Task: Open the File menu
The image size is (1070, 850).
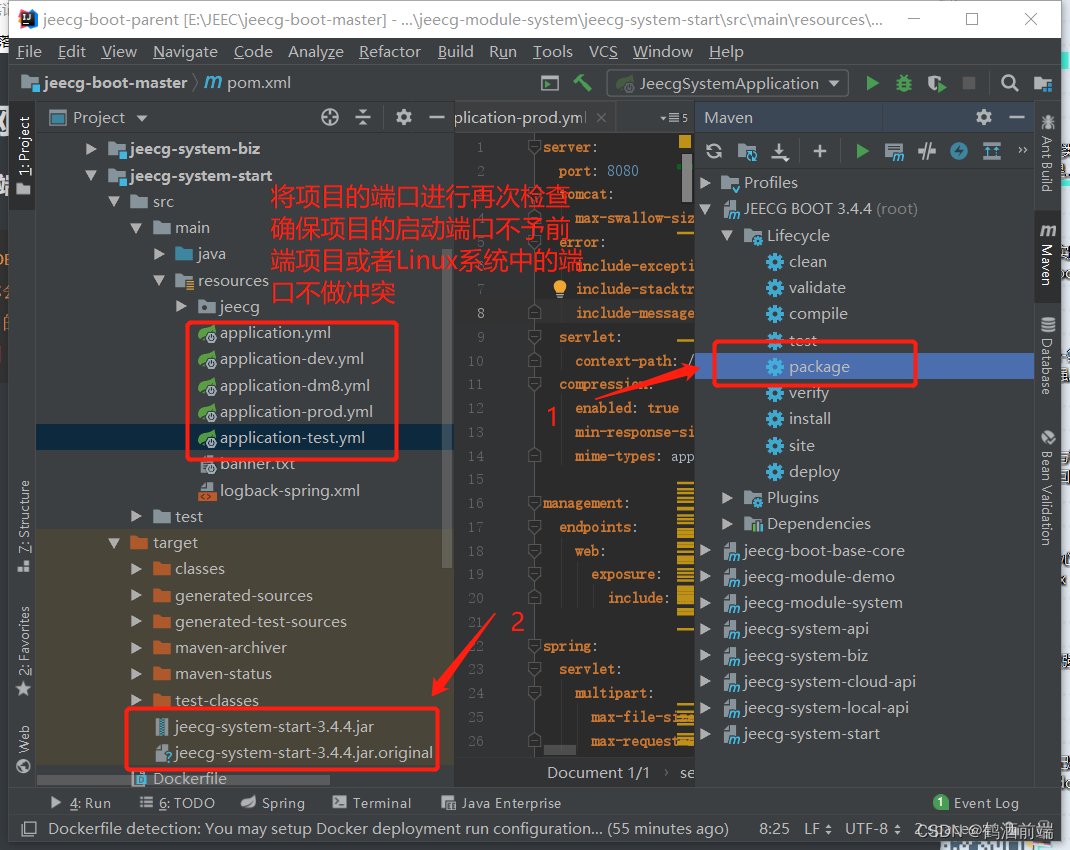Action: click(29, 52)
